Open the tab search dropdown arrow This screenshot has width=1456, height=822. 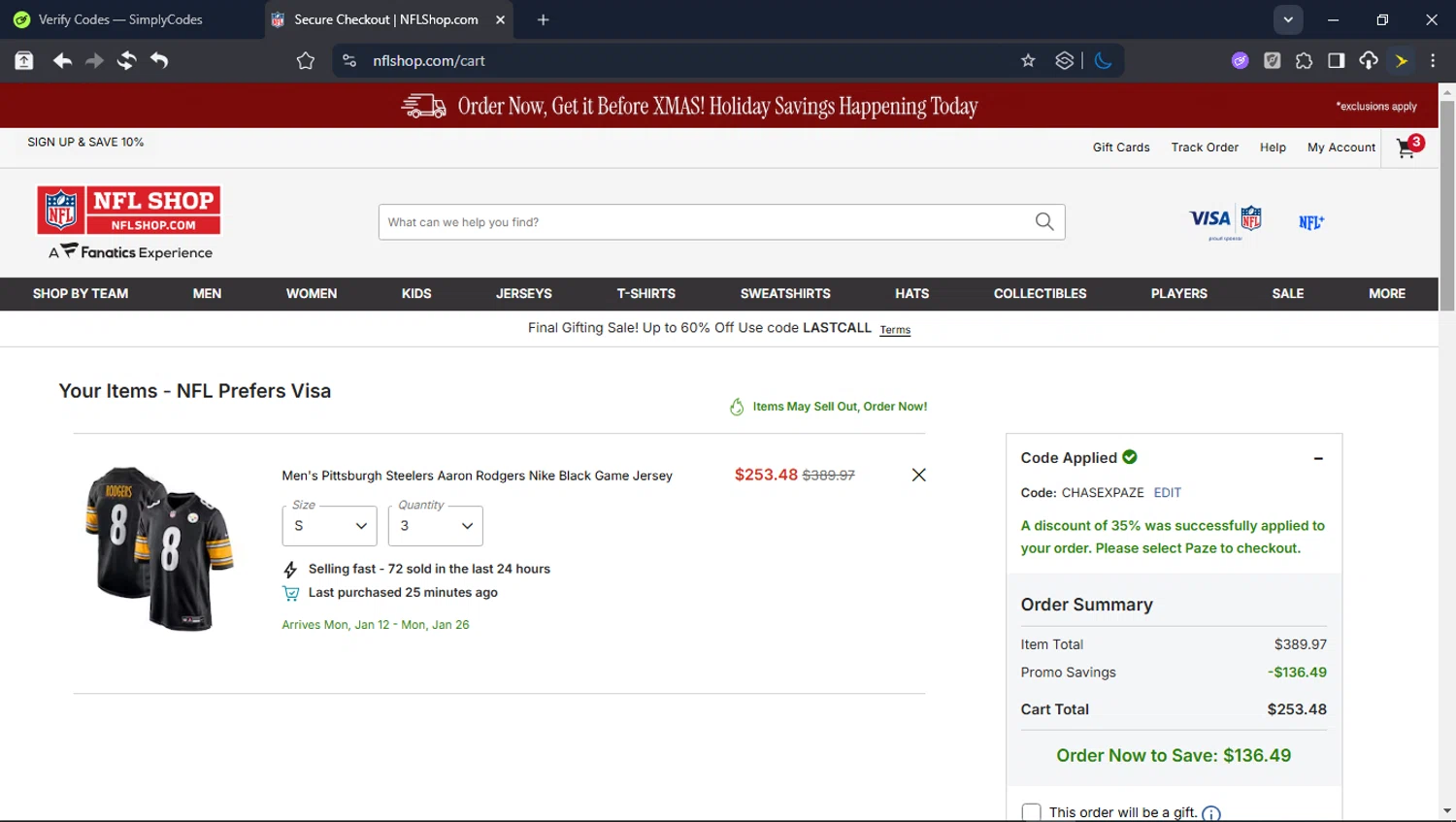pyautogui.click(x=1288, y=19)
